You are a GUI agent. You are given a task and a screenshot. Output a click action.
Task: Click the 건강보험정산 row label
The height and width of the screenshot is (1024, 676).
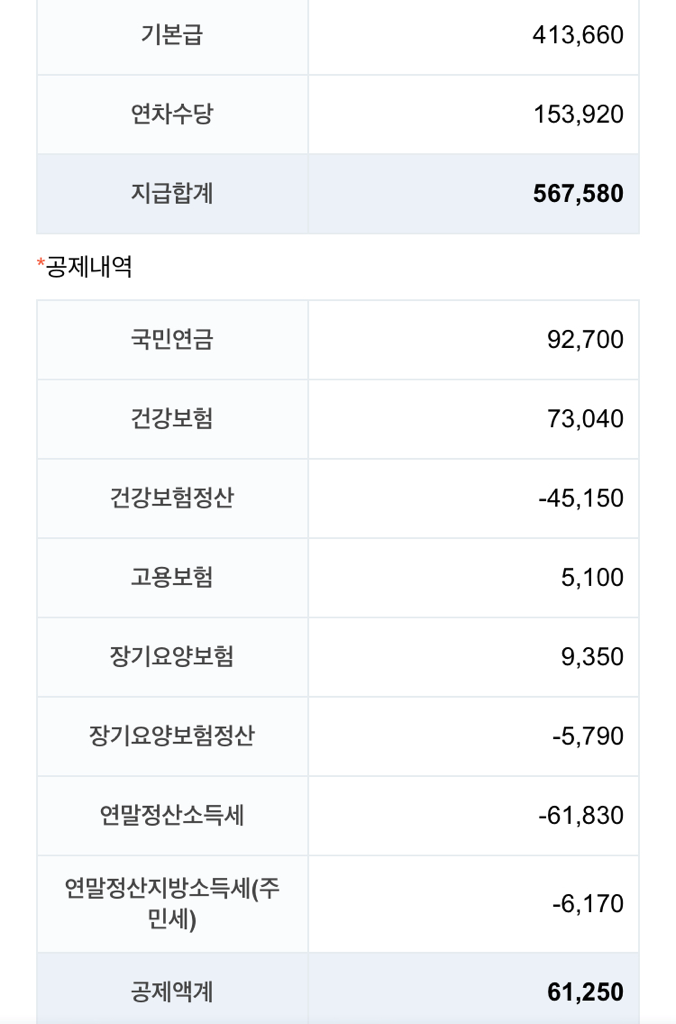point(172,497)
